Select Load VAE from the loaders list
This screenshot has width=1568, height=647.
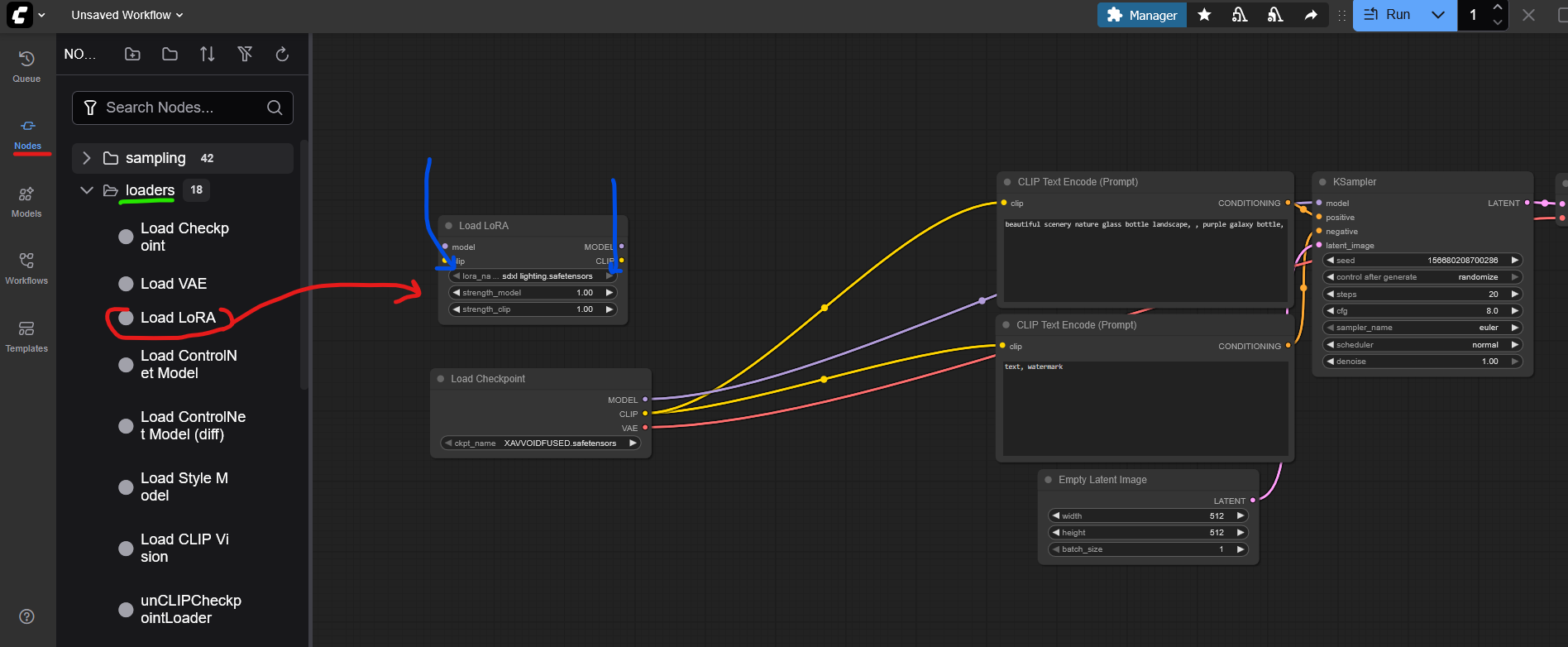pos(173,284)
